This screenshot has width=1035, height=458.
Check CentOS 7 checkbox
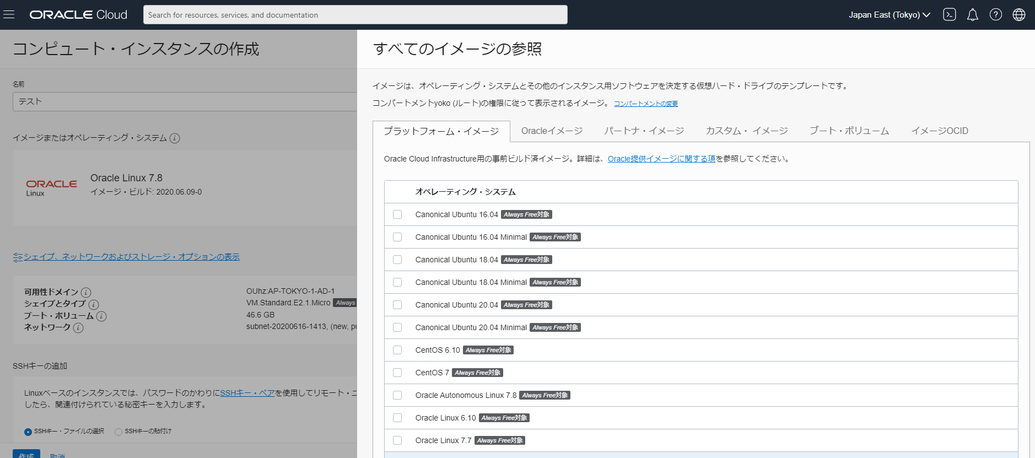397,372
